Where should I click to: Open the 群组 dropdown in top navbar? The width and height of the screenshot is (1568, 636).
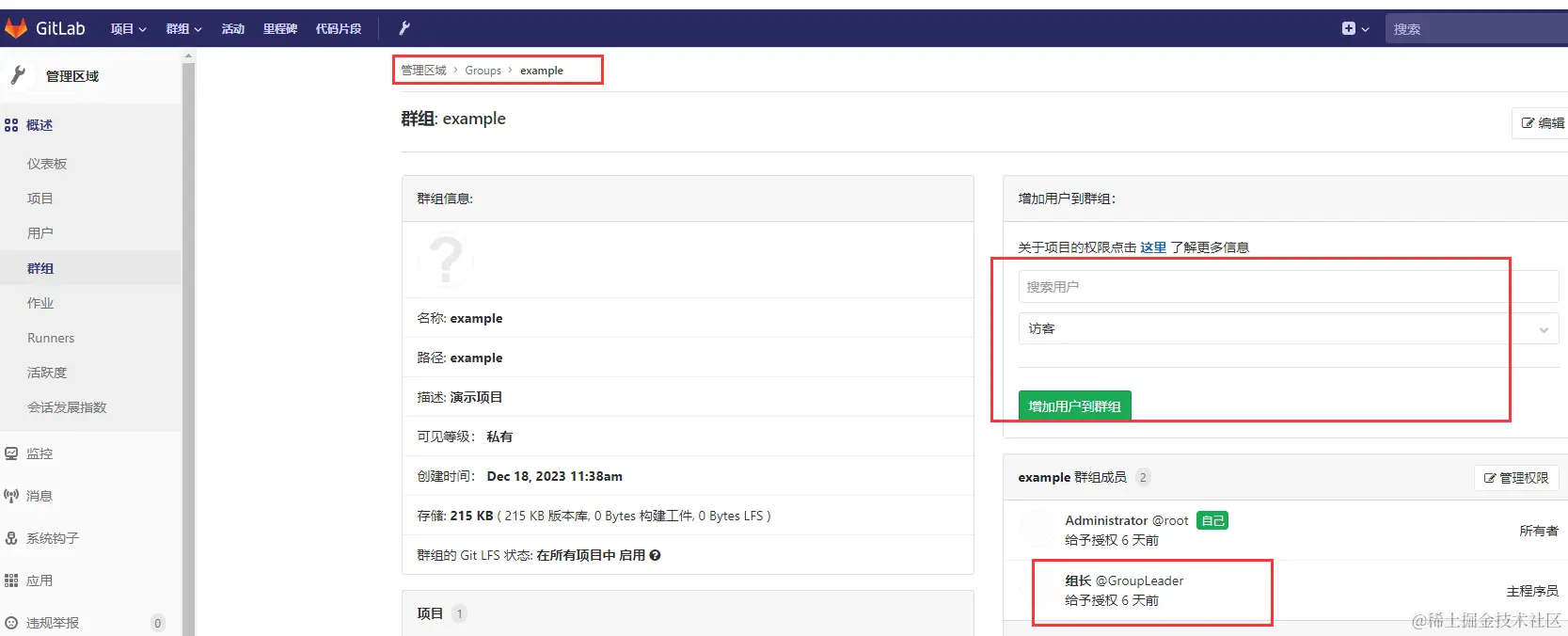click(x=184, y=29)
